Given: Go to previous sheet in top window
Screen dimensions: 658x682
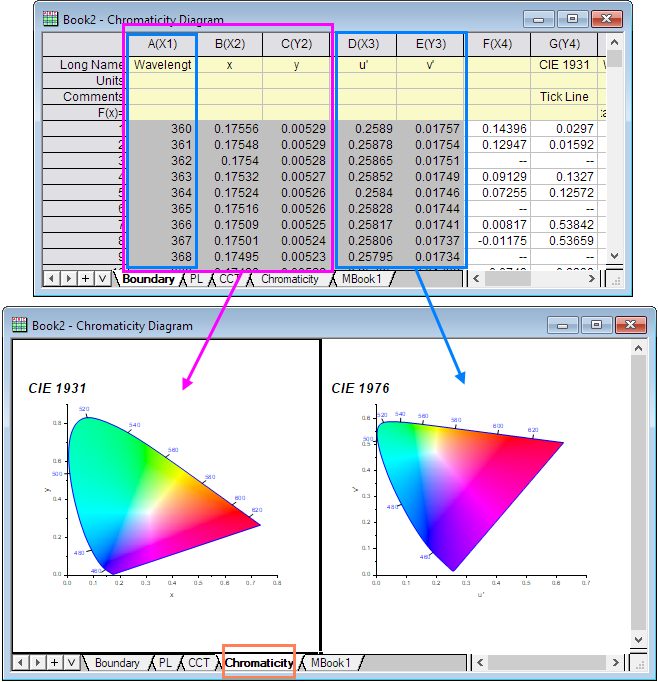Looking at the screenshot, I should pos(51,279).
